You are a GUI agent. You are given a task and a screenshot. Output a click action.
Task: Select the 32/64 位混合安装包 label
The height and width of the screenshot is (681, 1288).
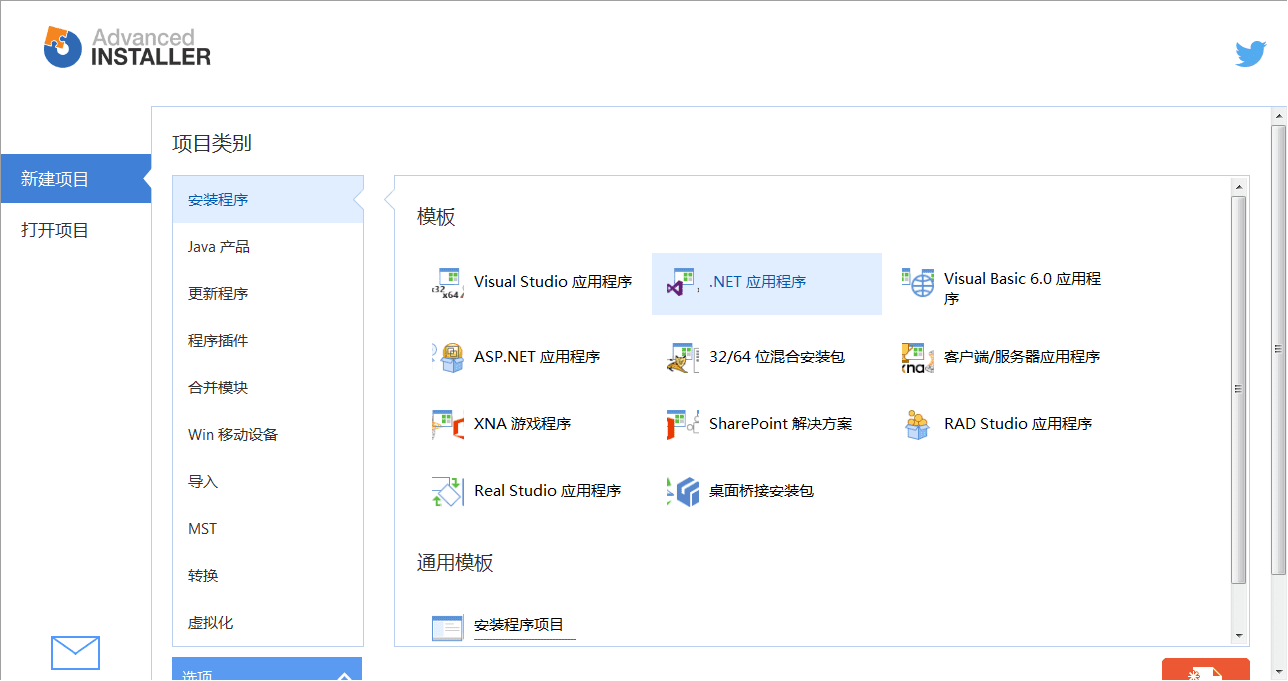[x=777, y=357]
